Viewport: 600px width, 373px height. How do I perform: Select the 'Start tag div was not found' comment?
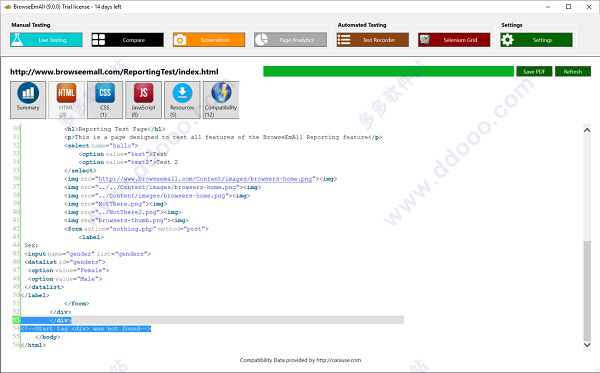click(86, 329)
